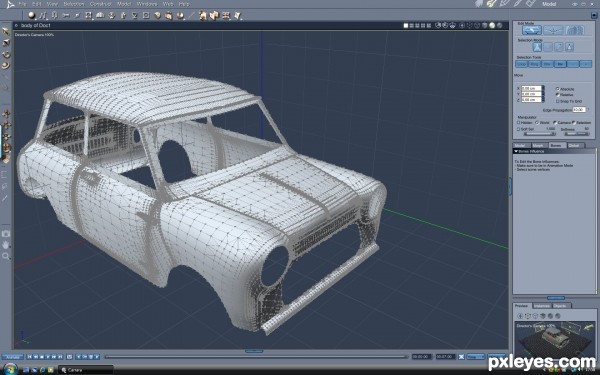Screen dimensions: 600x375
Task: Click the Softness slider
Action: (x=577, y=134)
